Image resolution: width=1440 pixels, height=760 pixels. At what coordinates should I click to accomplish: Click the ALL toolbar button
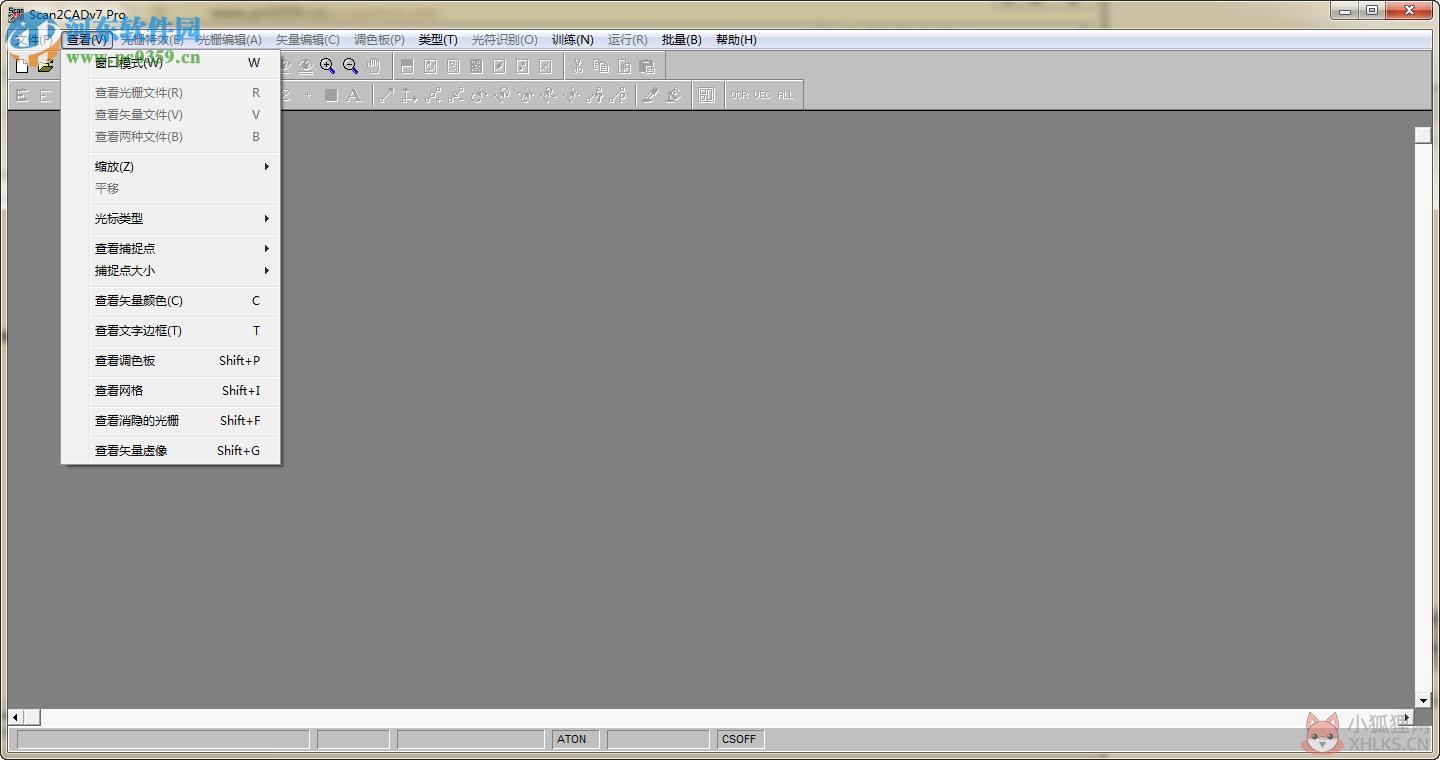[x=786, y=96]
